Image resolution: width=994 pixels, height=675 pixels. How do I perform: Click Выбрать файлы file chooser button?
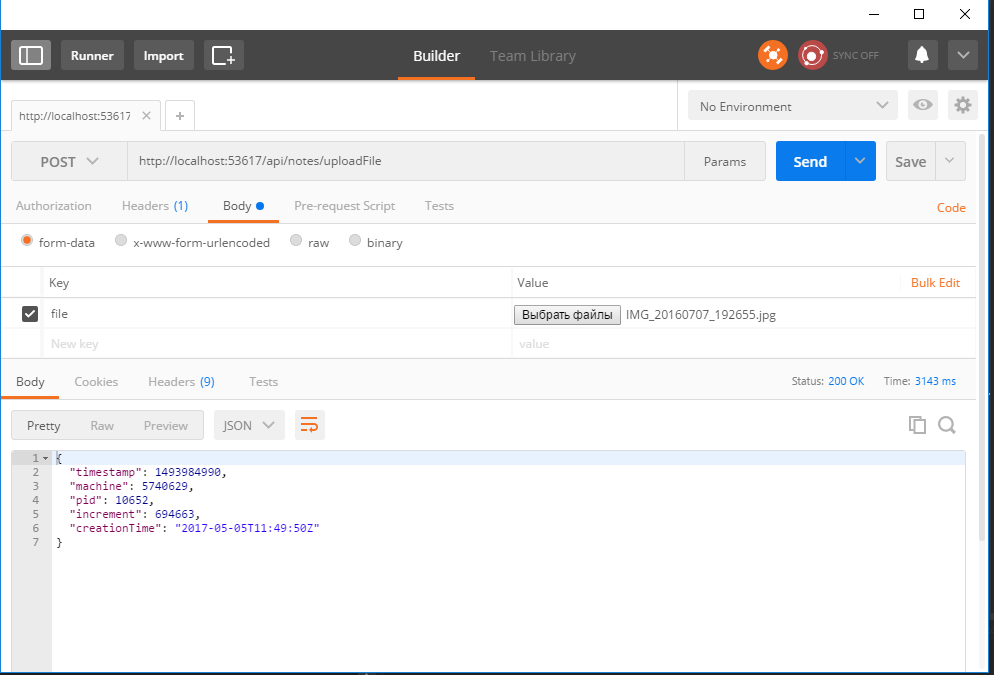567,314
